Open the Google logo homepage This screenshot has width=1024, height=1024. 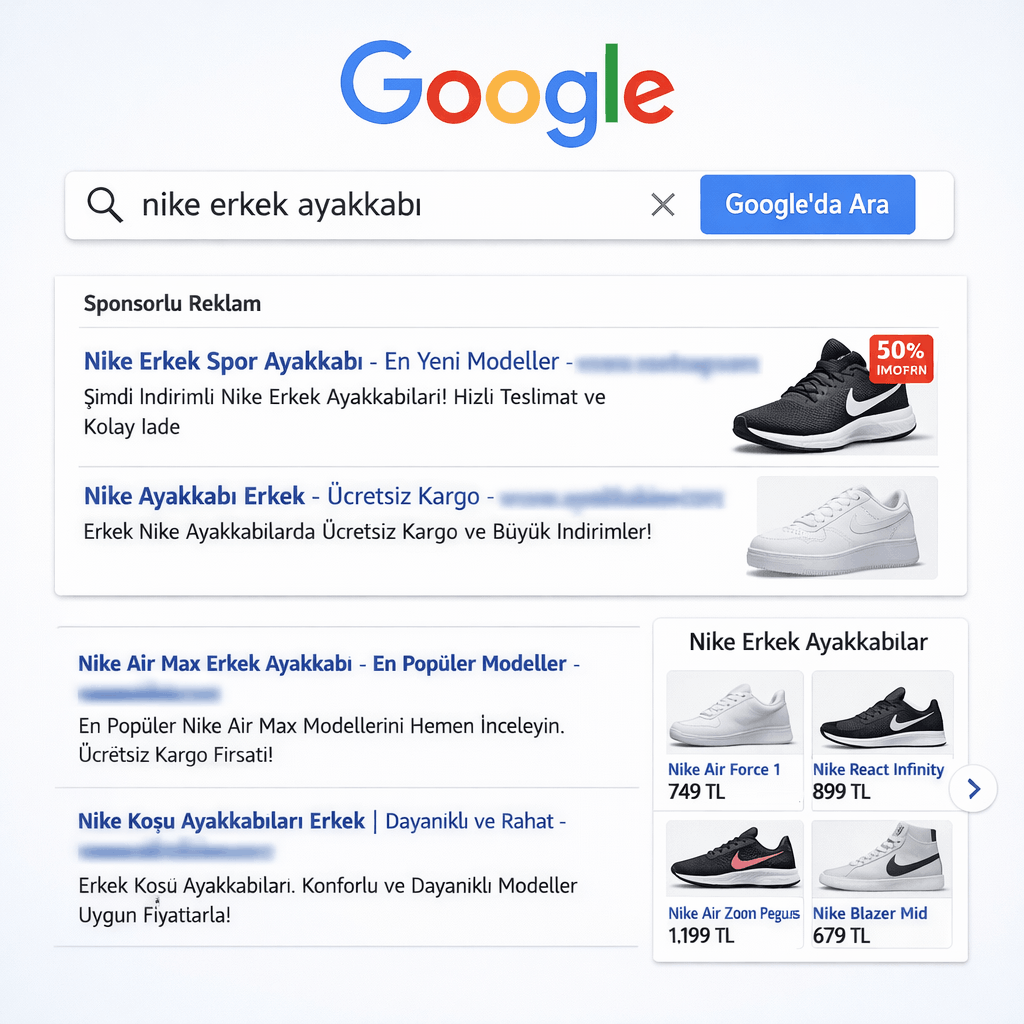click(x=507, y=93)
